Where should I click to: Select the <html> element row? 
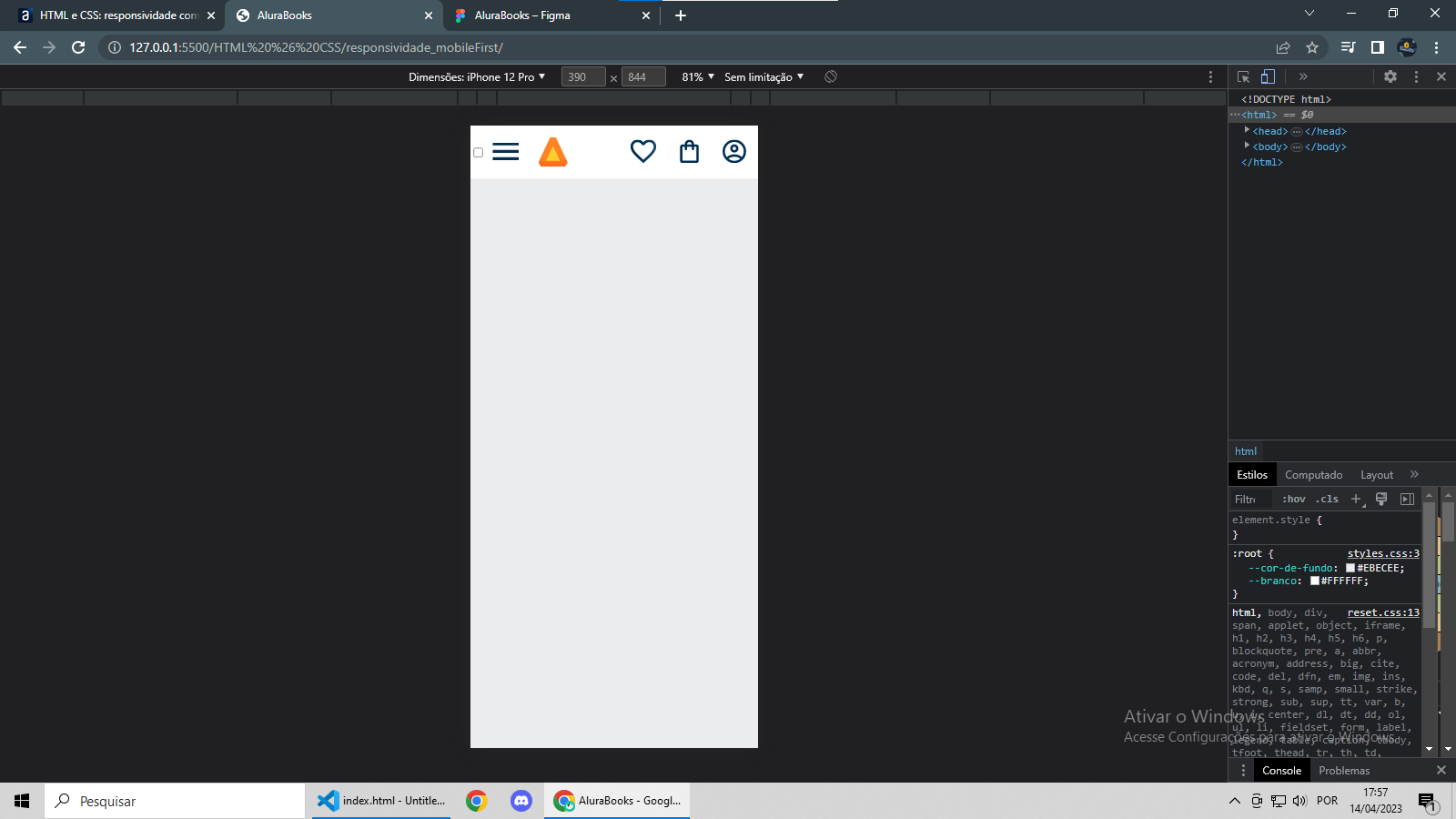click(1342, 115)
